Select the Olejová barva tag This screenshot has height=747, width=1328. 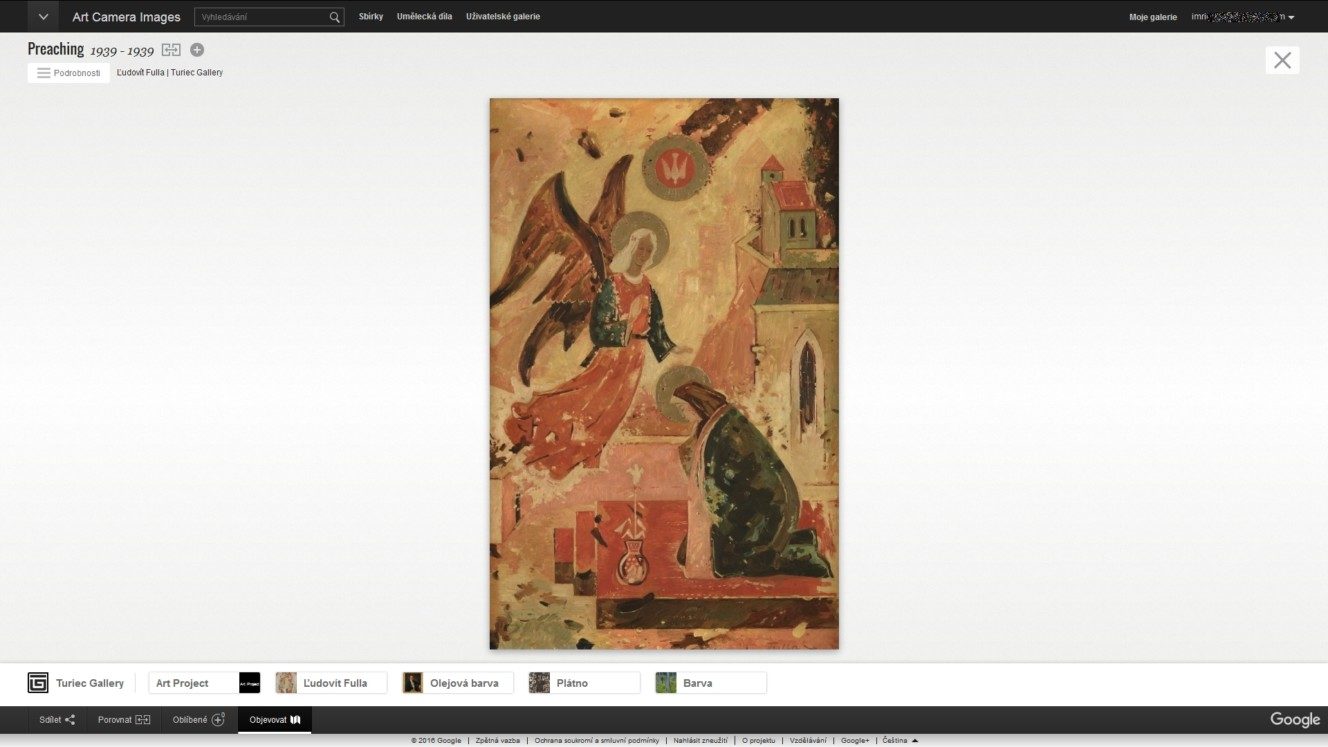[458, 683]
